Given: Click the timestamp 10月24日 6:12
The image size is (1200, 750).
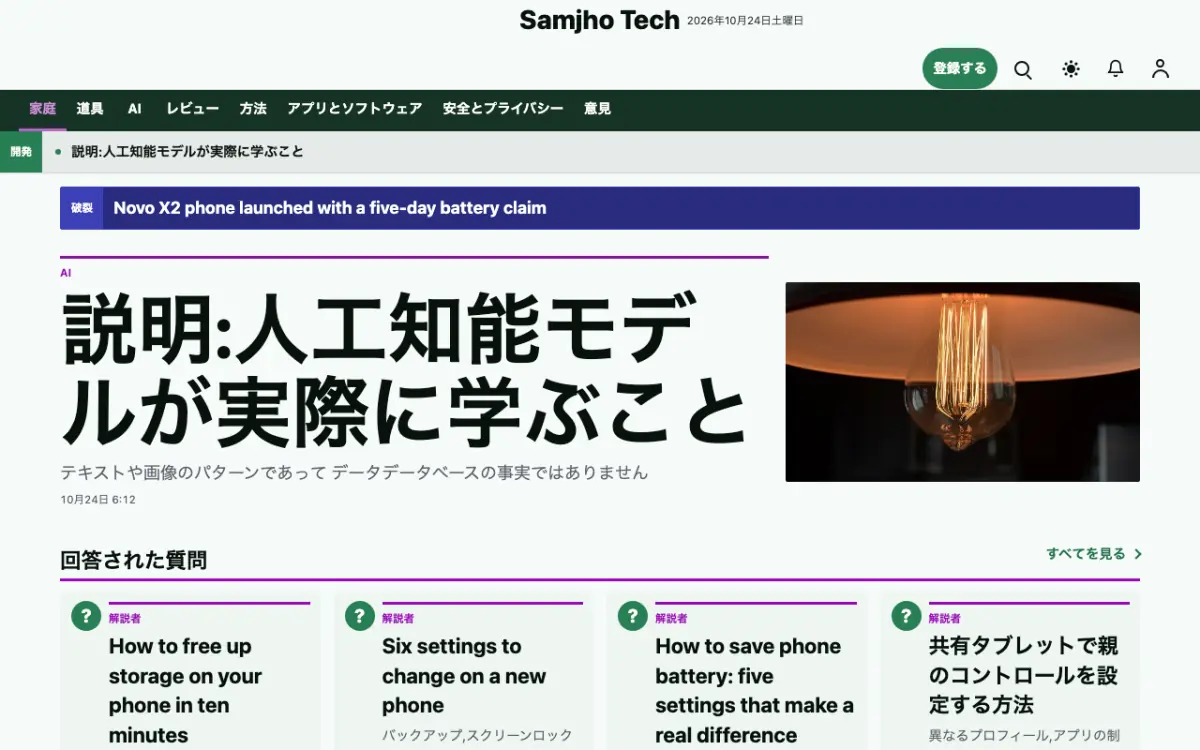Looking at the screenshot, I should 98,499.
